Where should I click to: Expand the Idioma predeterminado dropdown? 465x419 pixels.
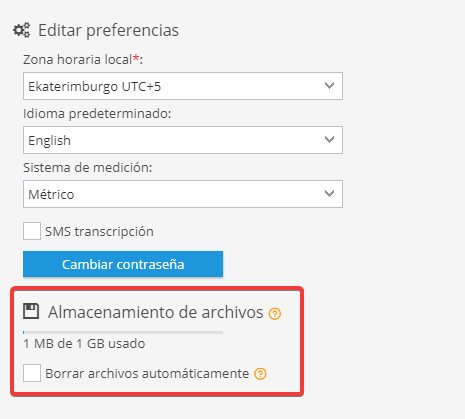[183, 140]
